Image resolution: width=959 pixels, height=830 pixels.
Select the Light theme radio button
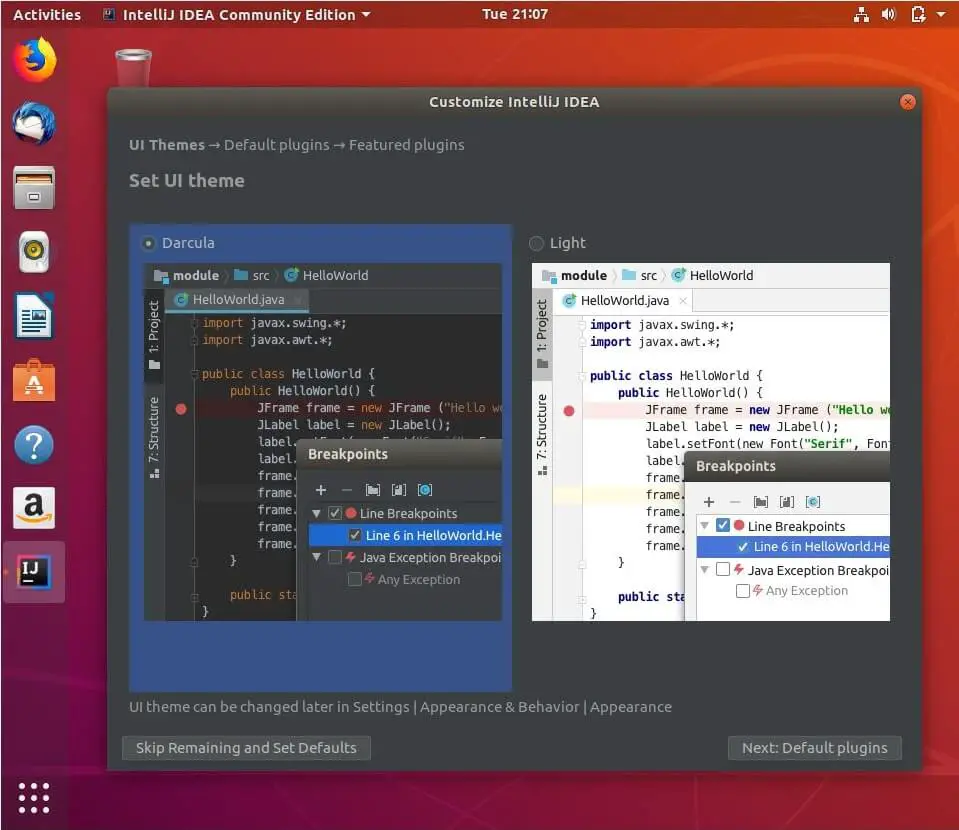[536, 242]
